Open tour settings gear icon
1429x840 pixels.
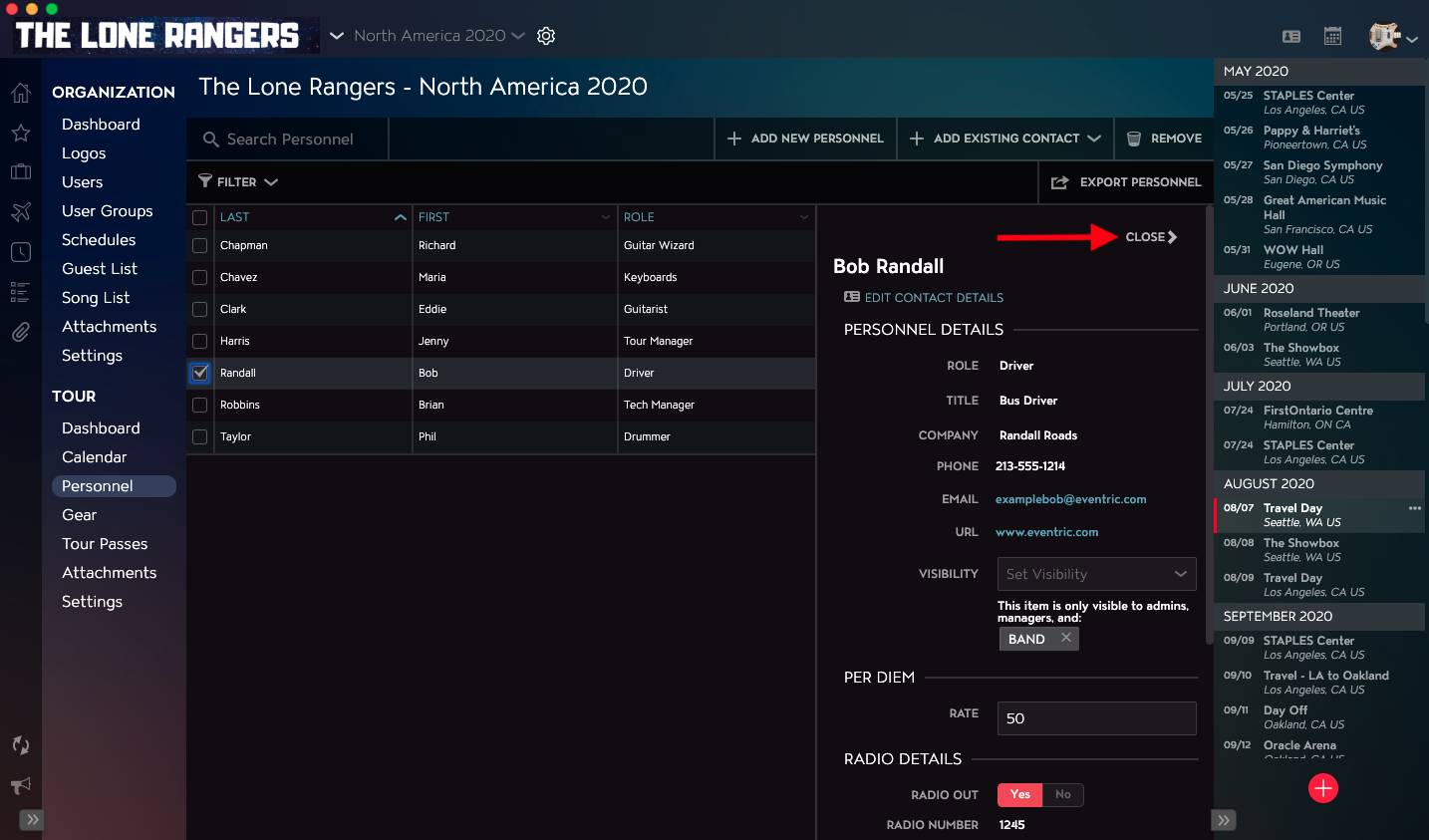[546, 36]
